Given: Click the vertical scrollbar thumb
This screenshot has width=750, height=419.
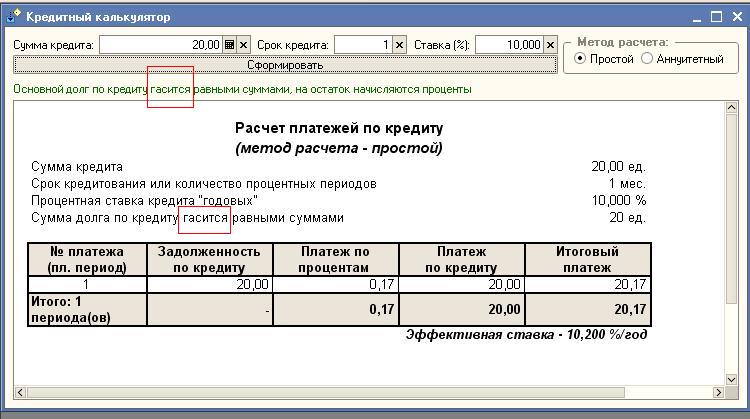Looking at the screenshot, I should tap(731, 208).
